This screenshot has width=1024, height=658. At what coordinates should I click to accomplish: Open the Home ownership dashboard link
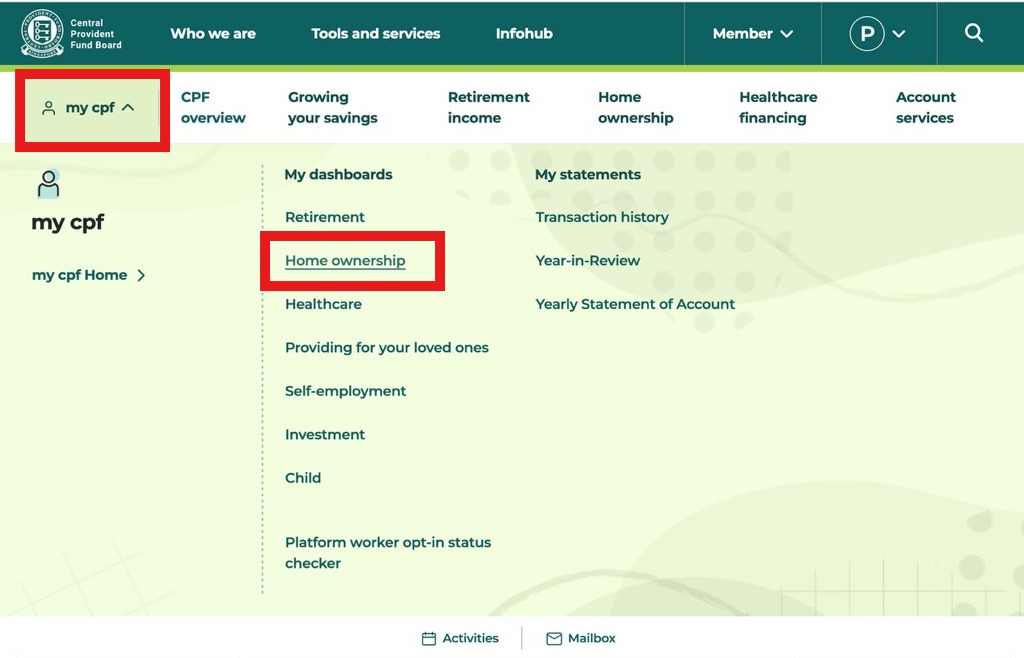click(345, 260)
